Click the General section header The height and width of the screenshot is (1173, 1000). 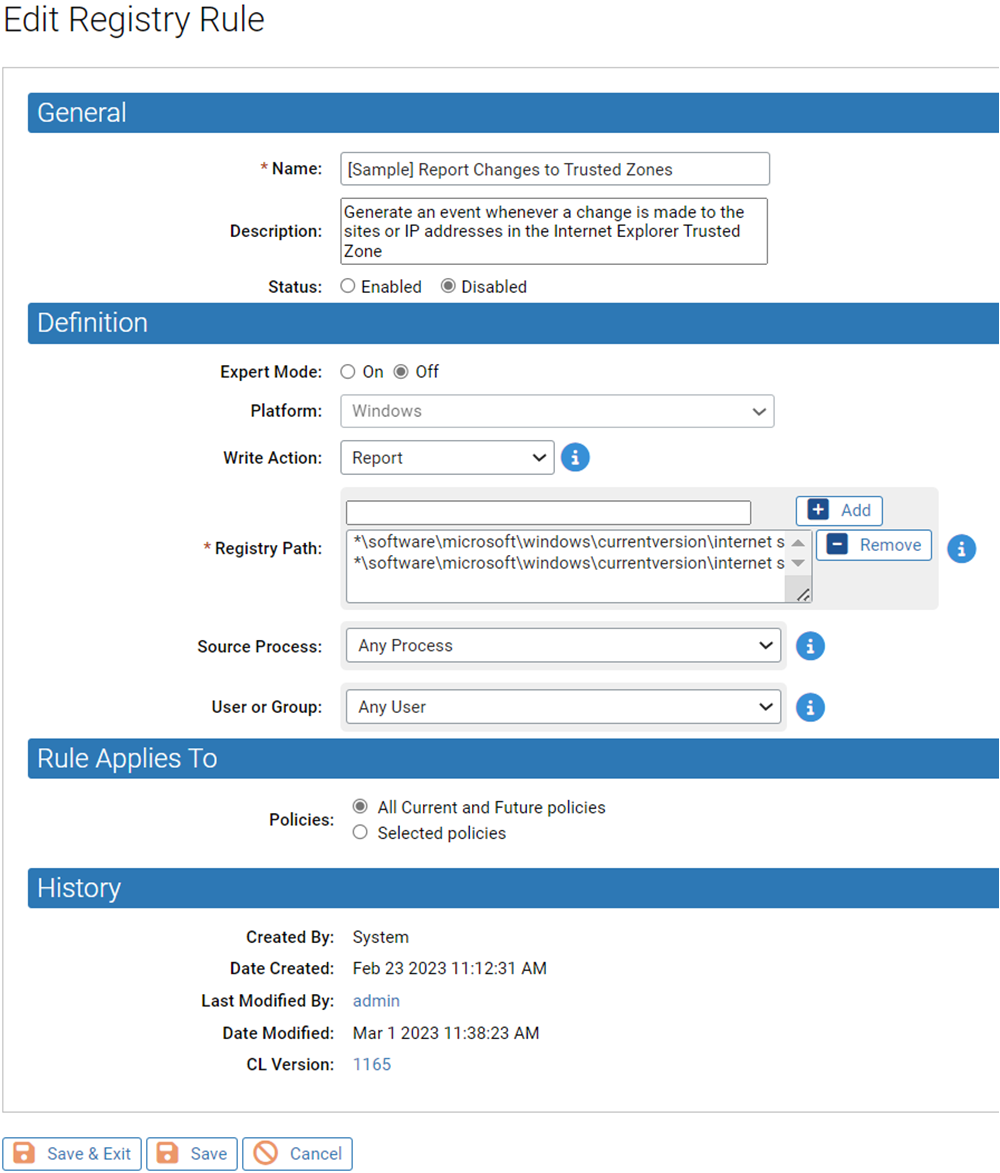pyautogui.click(x=81, y=113)
